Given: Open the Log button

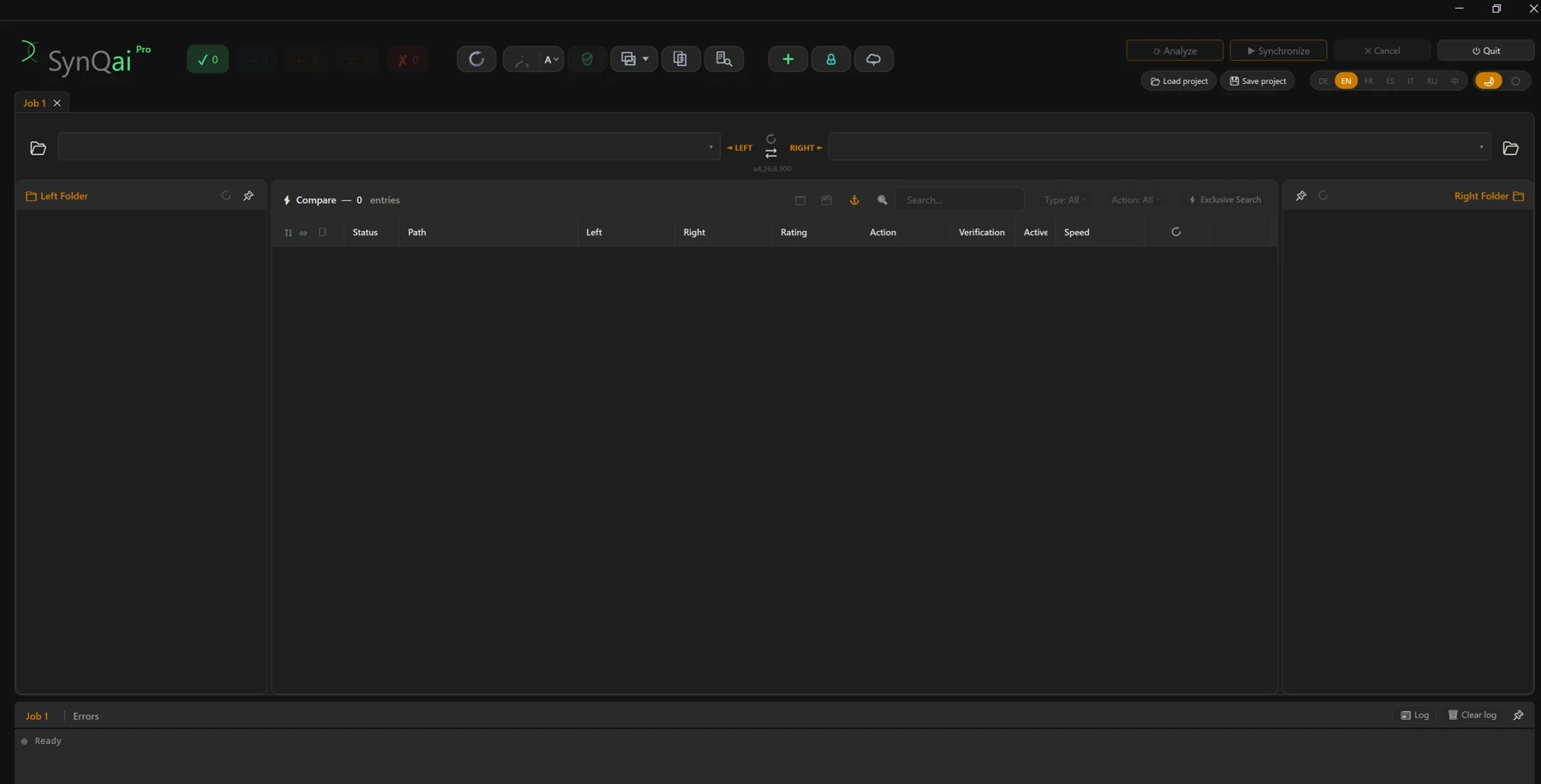Looking at the screenshot, I should [1414, 715].
